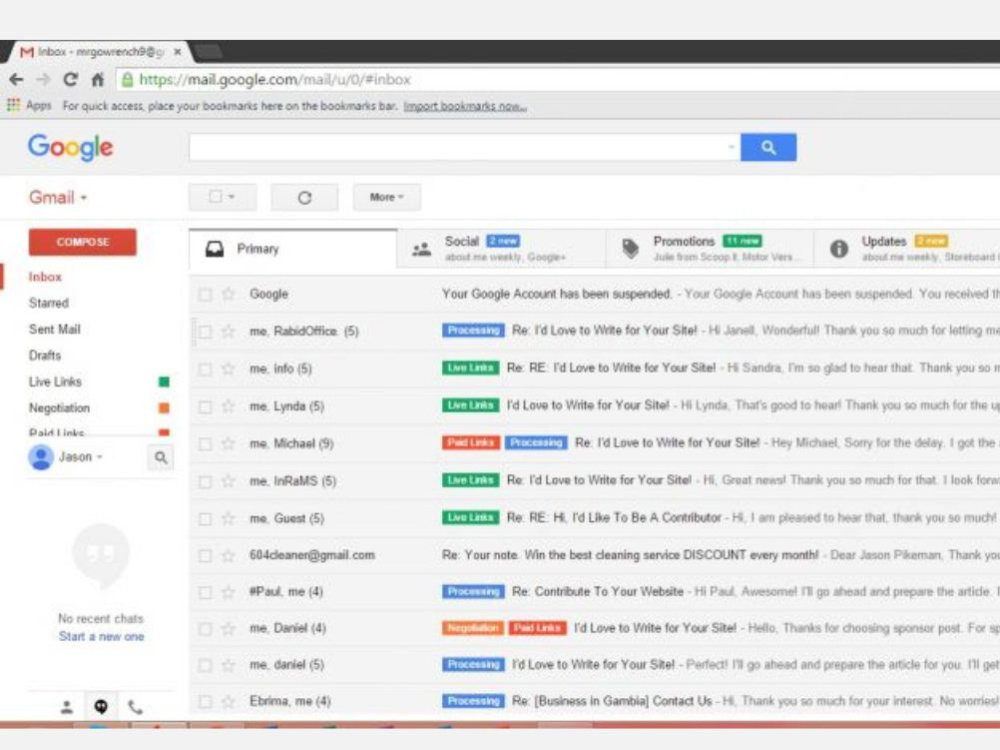Switch to the Primary tab

[x=293, y=249]
